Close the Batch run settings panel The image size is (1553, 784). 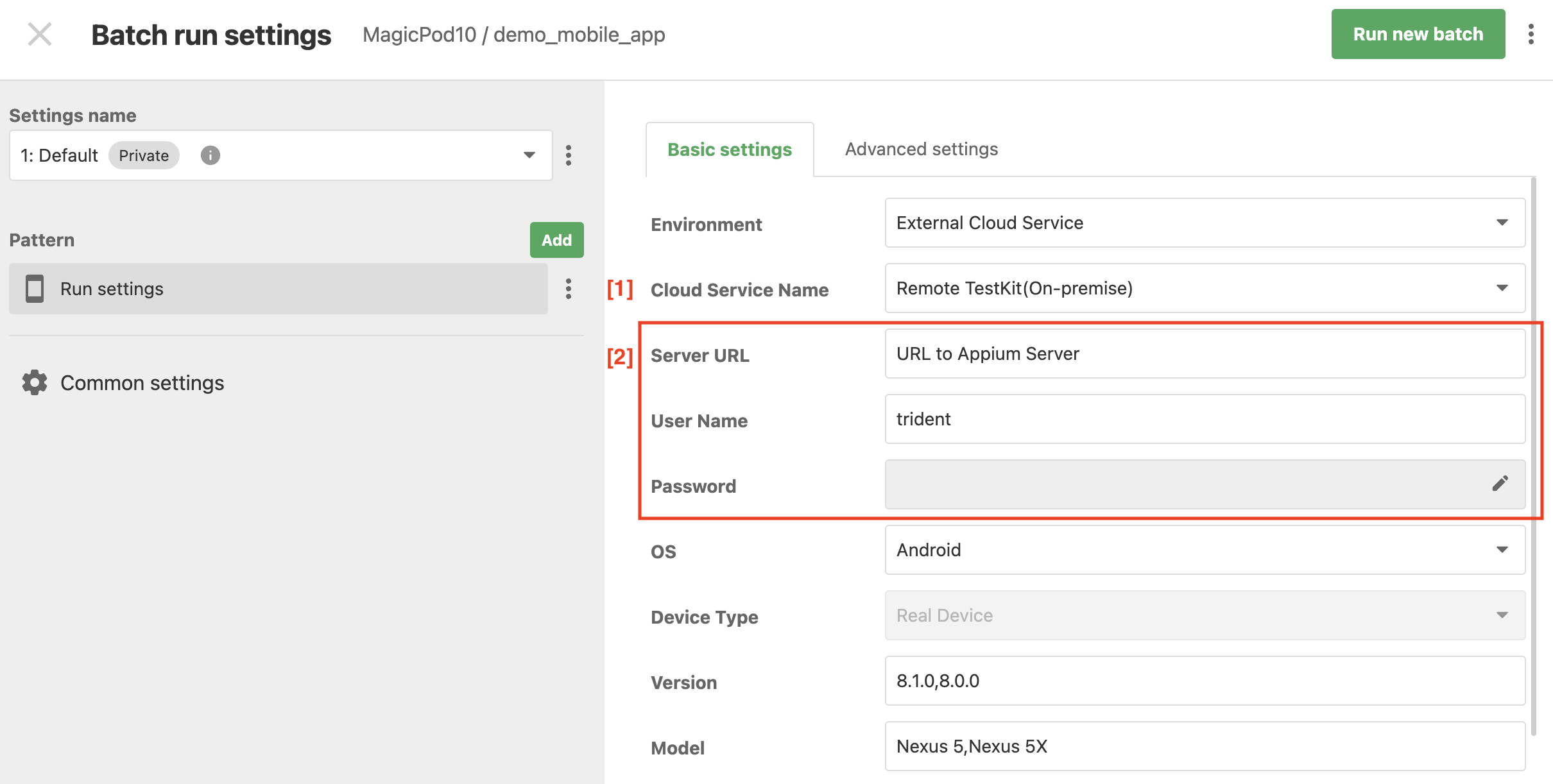click(x=40, y=35)
